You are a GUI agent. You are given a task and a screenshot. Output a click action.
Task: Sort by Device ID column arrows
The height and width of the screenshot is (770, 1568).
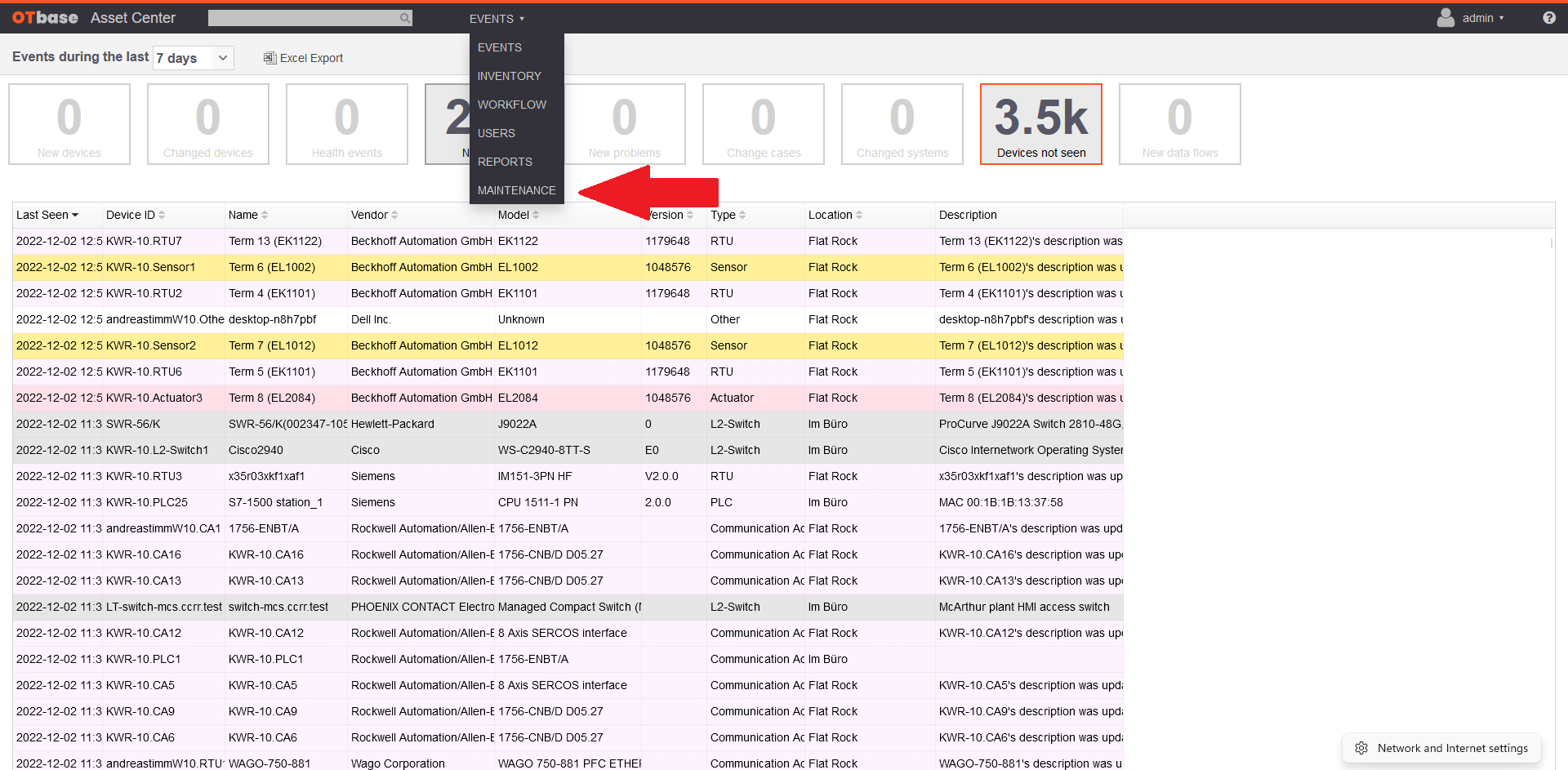pyautogui.click(x=162, y=215)
